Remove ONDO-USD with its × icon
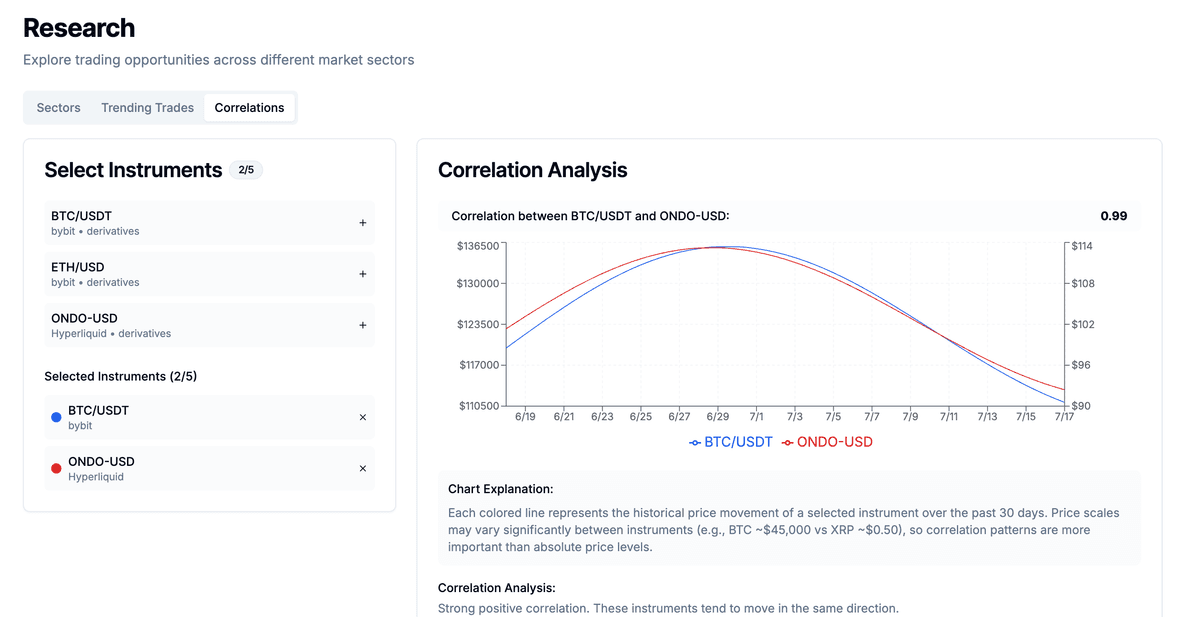The image size is (1200, 617). [363, 468]
